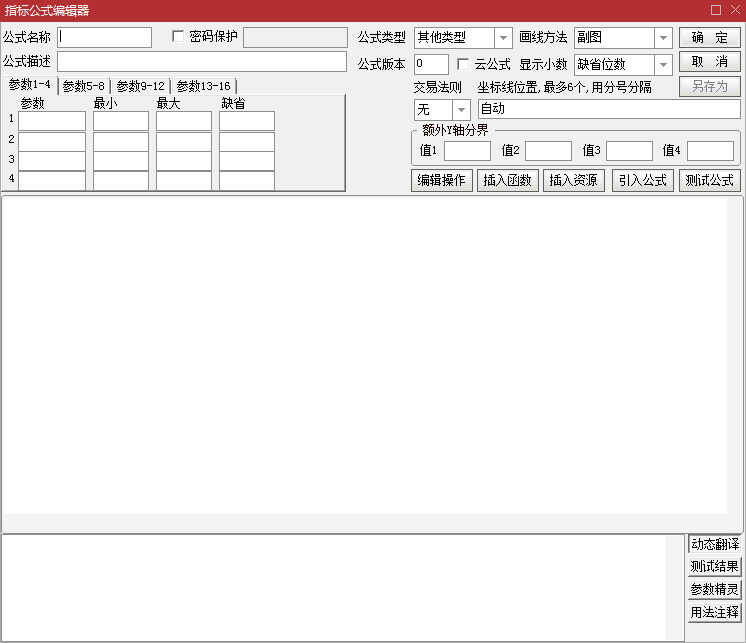Image resolution: width=746 pixels, height=643 pixels.
Task: Select the 测试结果 side tab
Action: tap(715, 566)
